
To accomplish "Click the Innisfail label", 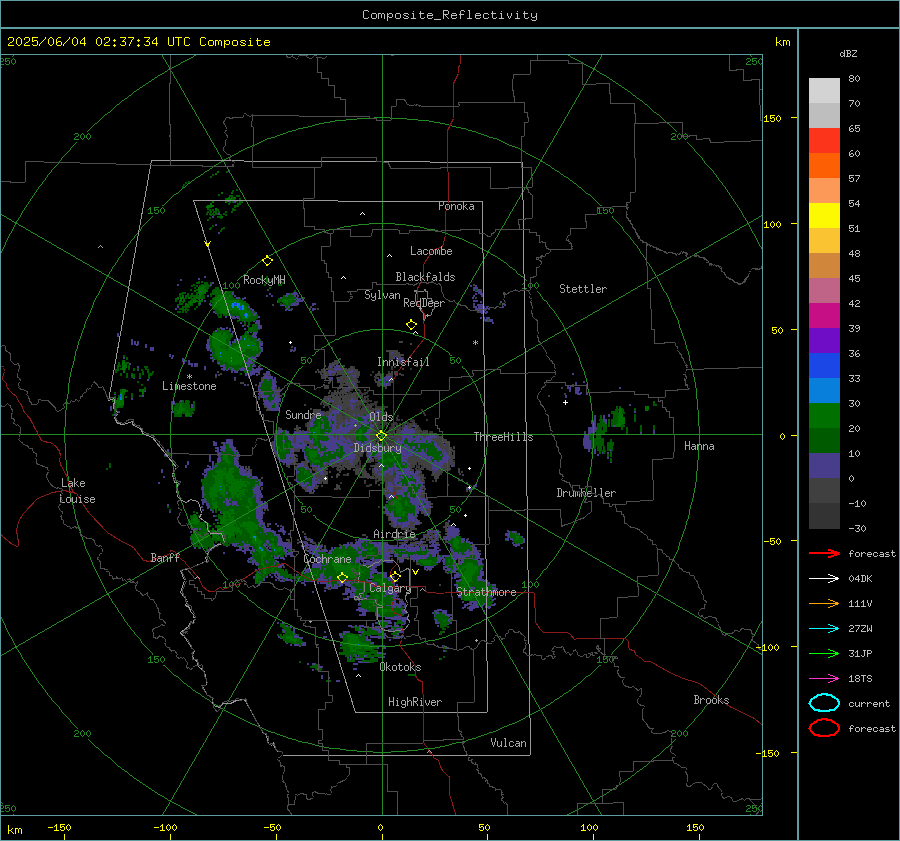I will coord(403,362).
